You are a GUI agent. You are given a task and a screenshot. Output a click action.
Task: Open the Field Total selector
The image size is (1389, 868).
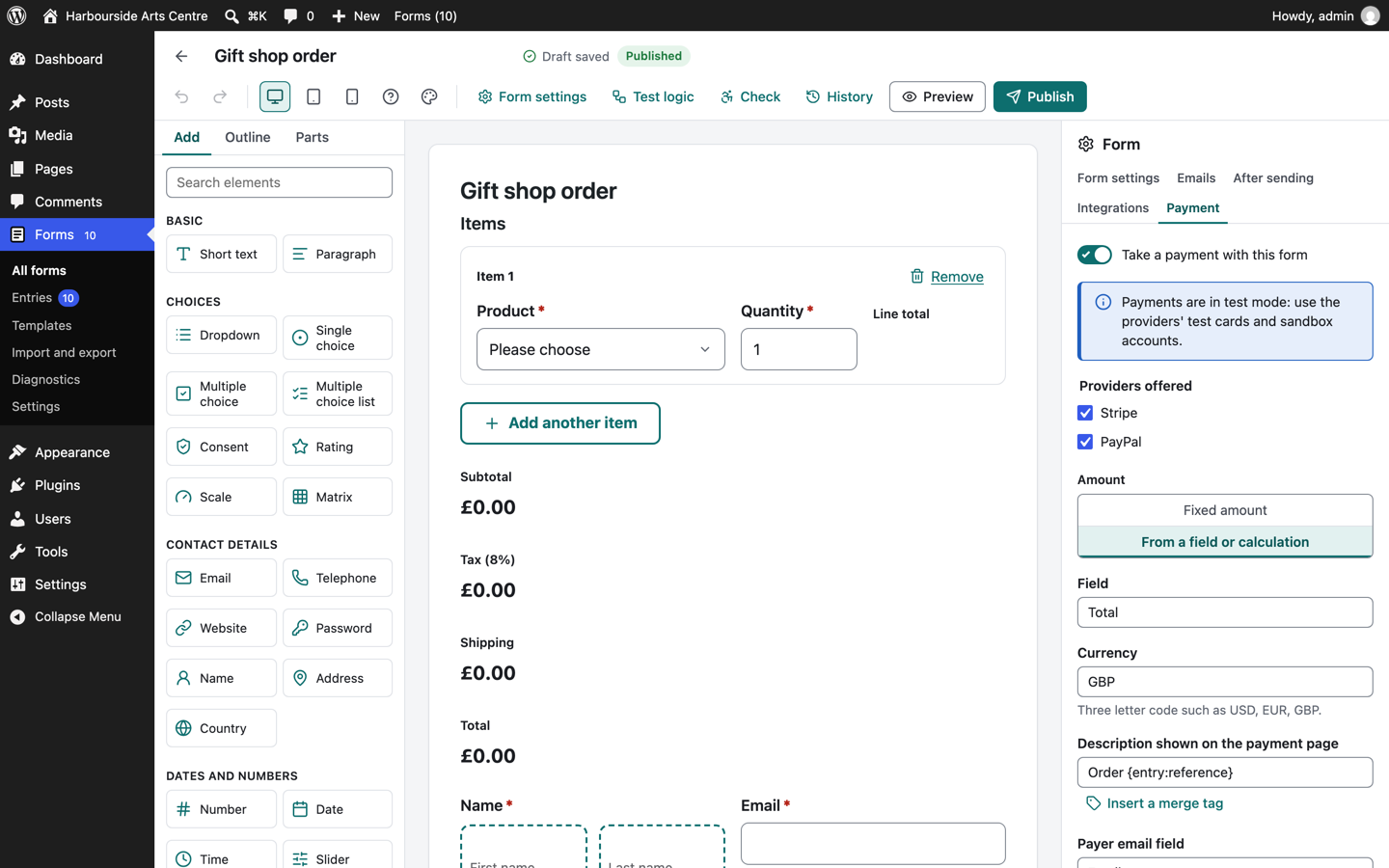point(1225,612)
